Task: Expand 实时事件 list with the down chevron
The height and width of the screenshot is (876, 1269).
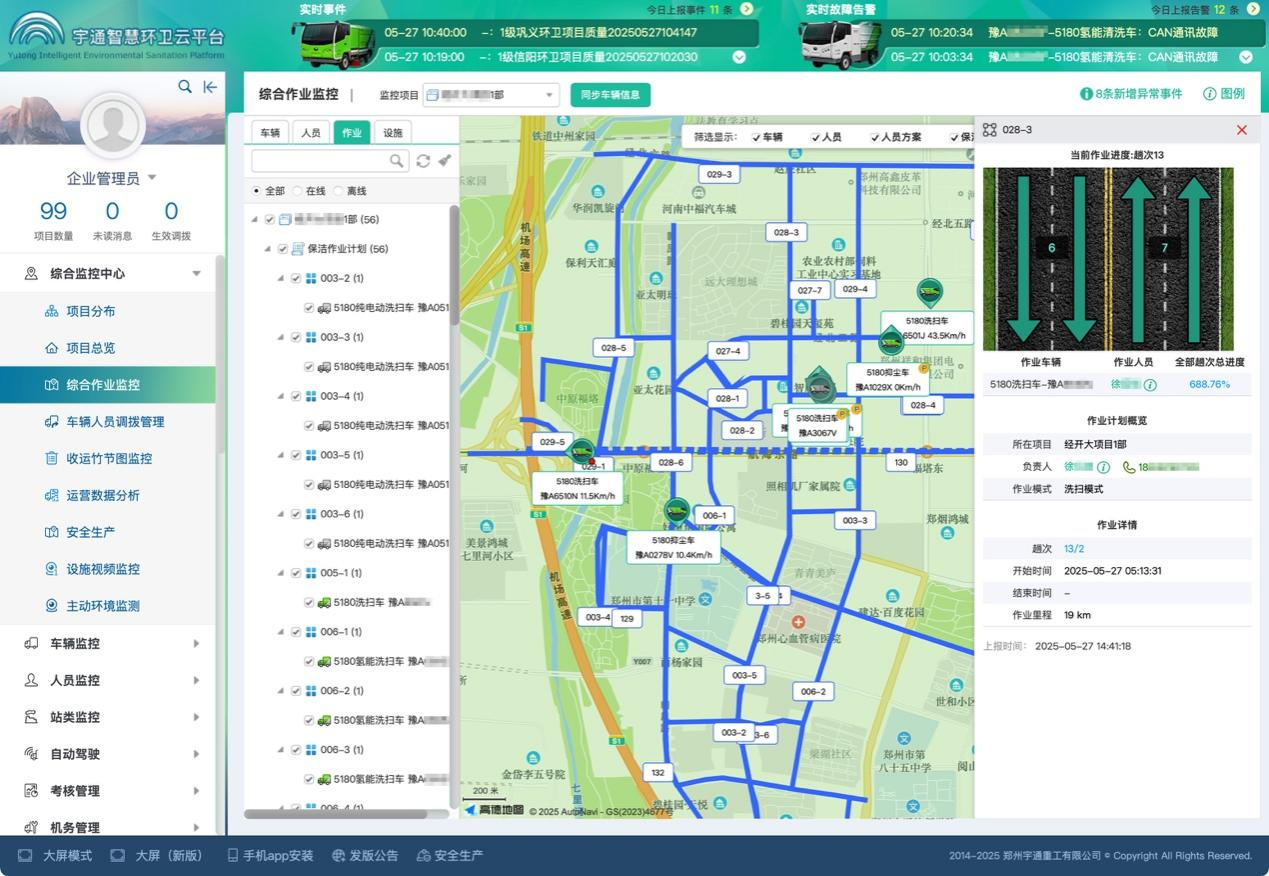Action: (x=739, y=57)
